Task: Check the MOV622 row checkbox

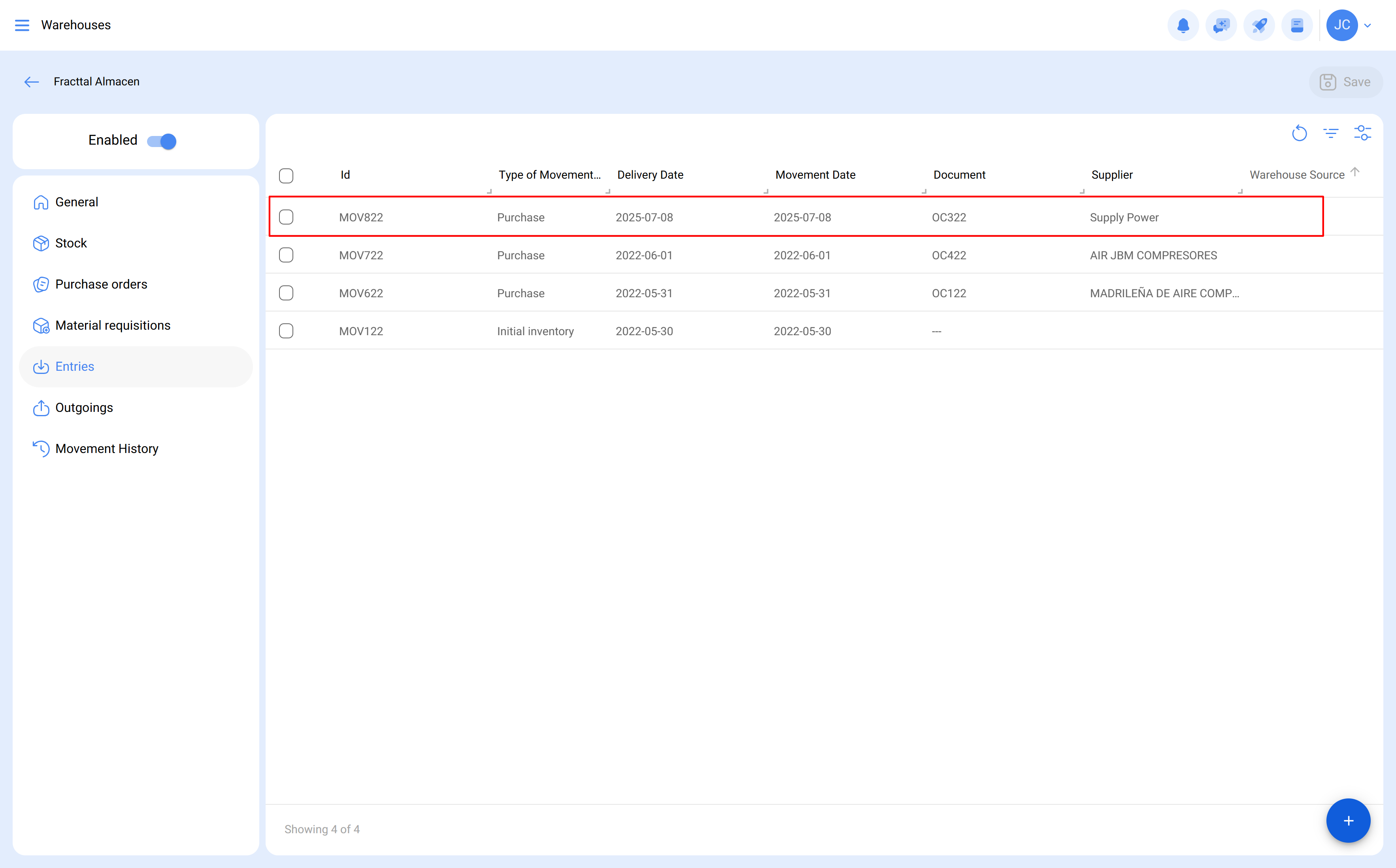Action: click(286, 293)
